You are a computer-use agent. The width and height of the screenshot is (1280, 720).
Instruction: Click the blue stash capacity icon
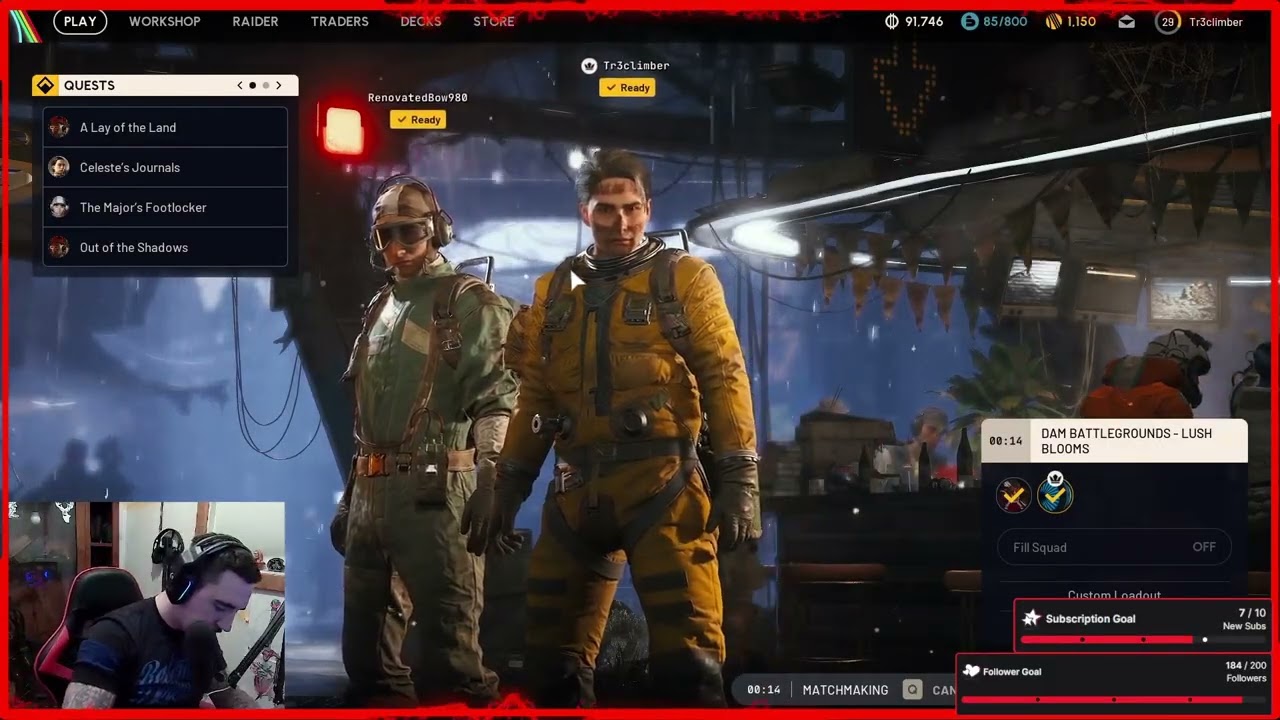pyautogui.click(x=969, y=21)
